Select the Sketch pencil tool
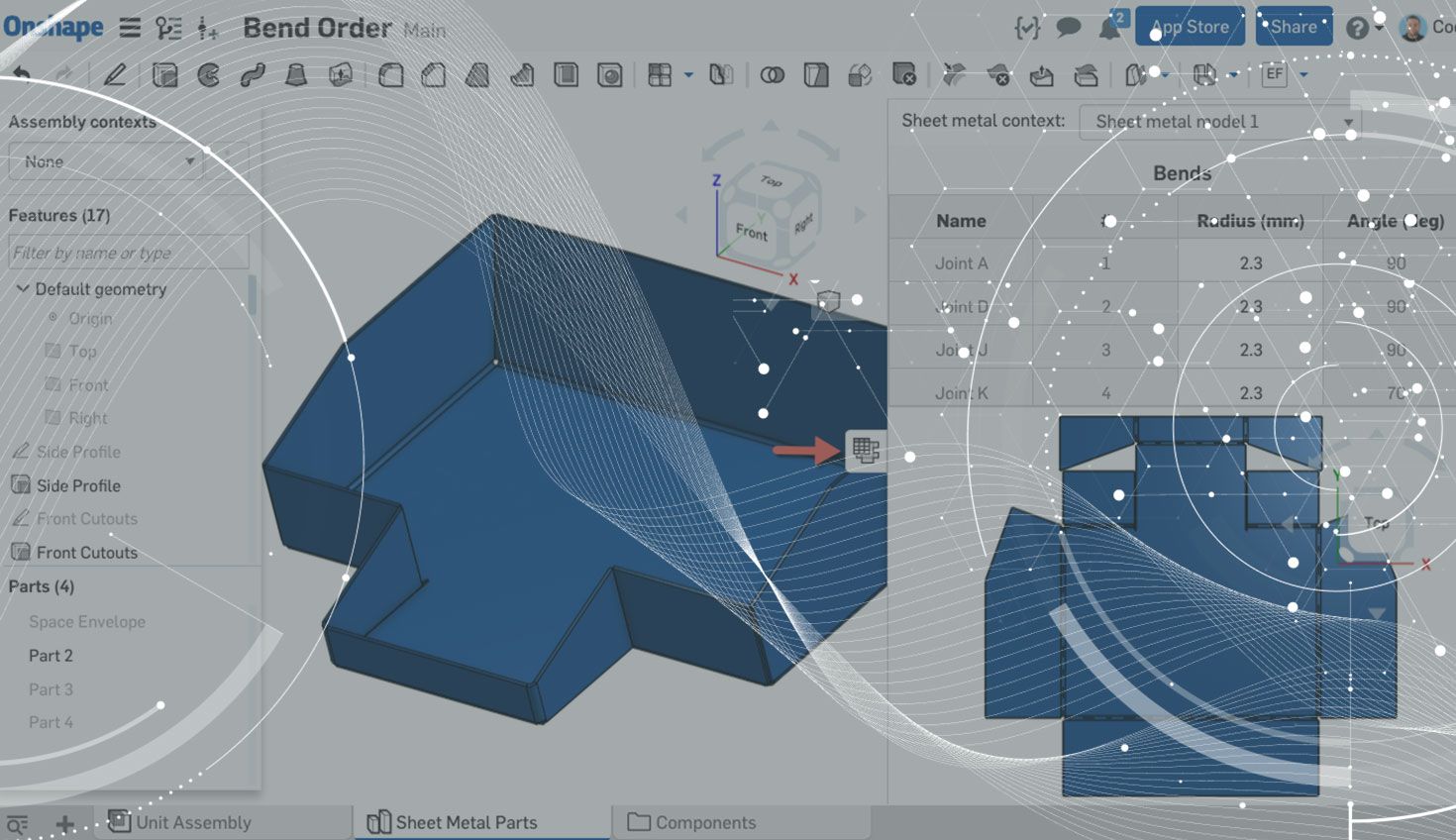 (115, 75)
